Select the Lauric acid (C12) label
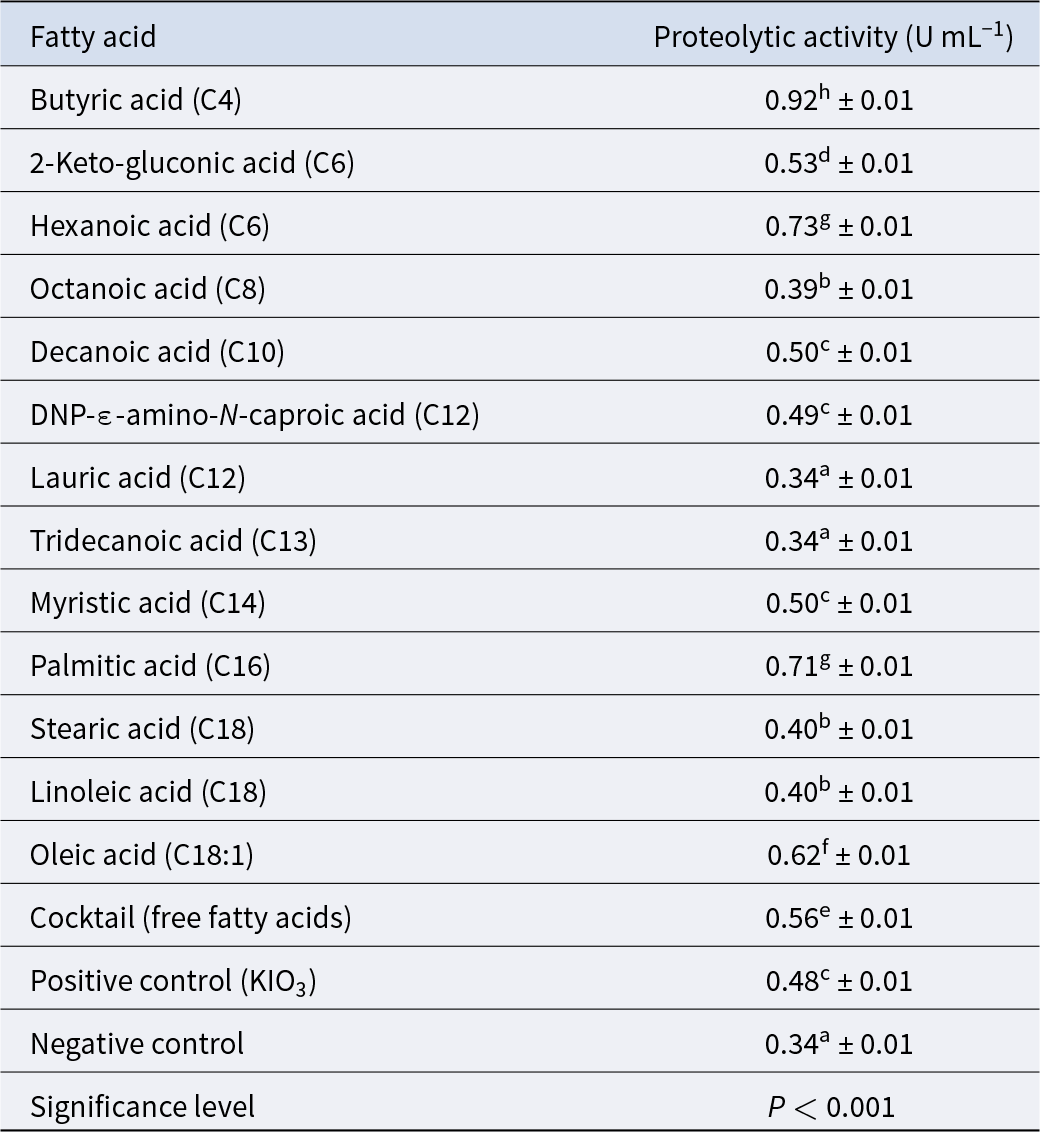1040x1132 pixels. pos(138,478)
